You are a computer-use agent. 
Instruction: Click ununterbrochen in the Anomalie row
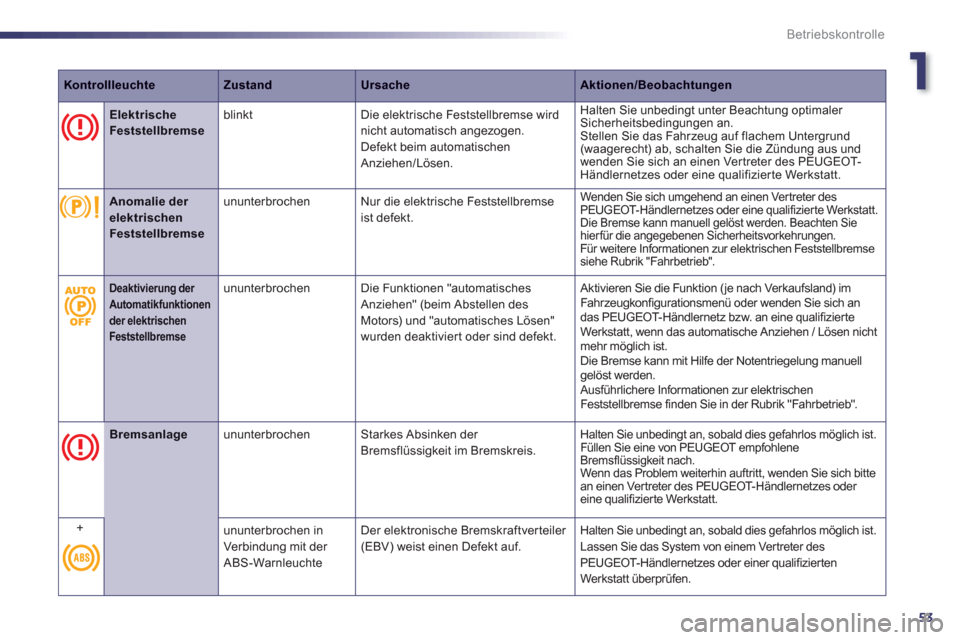coord(266,201)
